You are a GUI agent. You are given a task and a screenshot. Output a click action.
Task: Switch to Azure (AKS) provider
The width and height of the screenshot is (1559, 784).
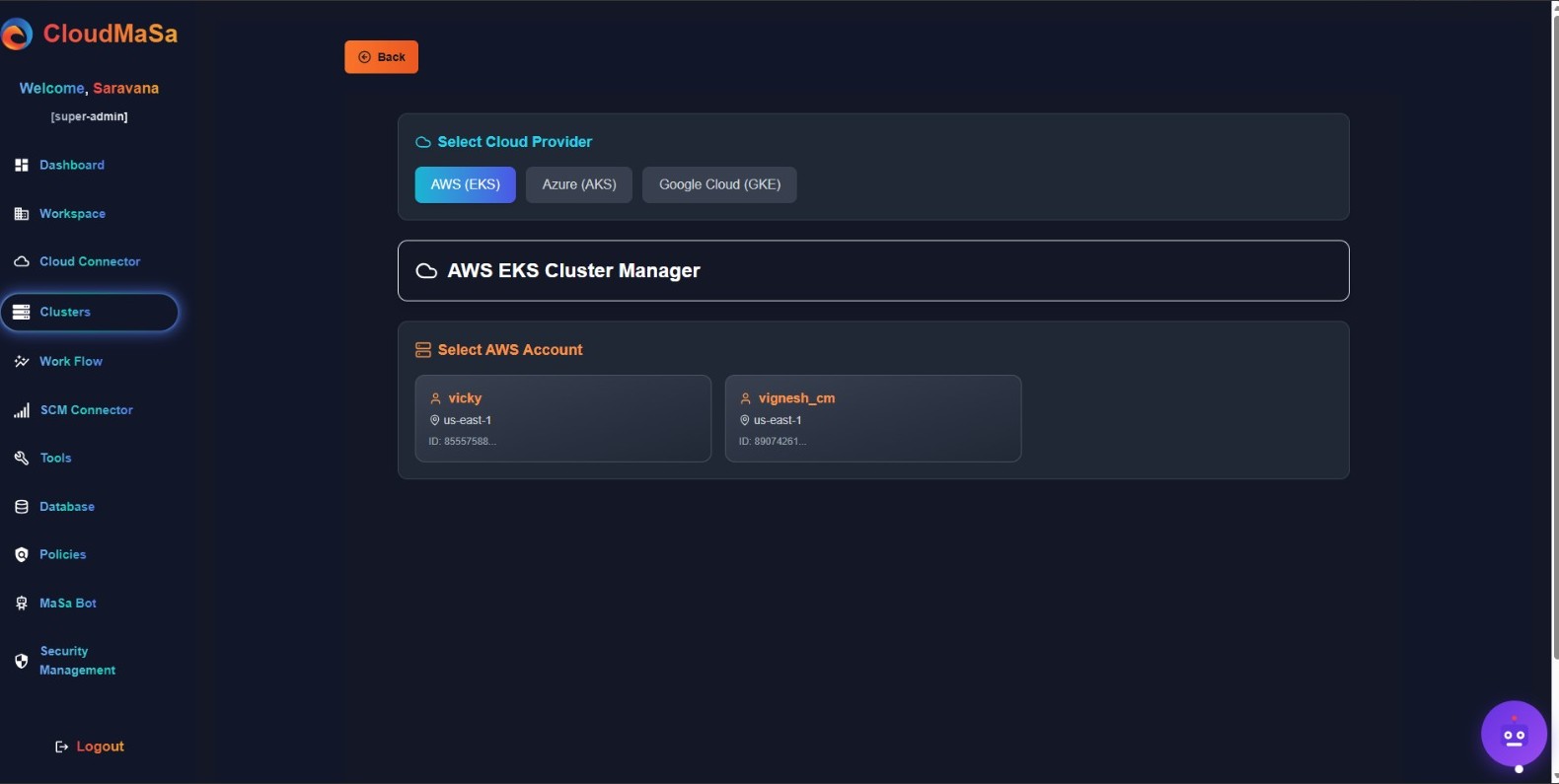click(x=578, y=185)
